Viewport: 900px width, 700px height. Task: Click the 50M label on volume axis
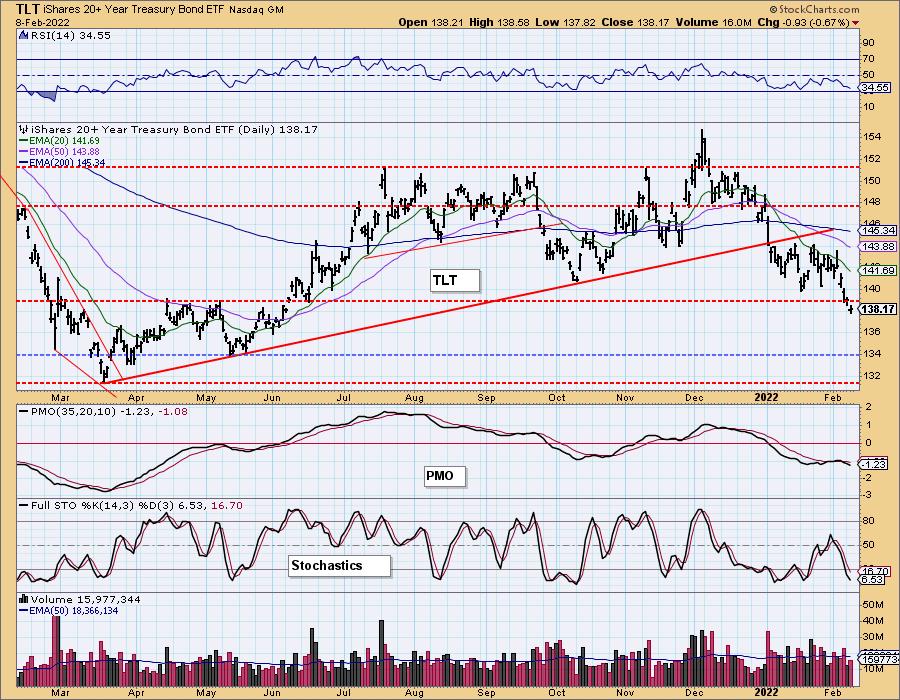tap(872, 605)
